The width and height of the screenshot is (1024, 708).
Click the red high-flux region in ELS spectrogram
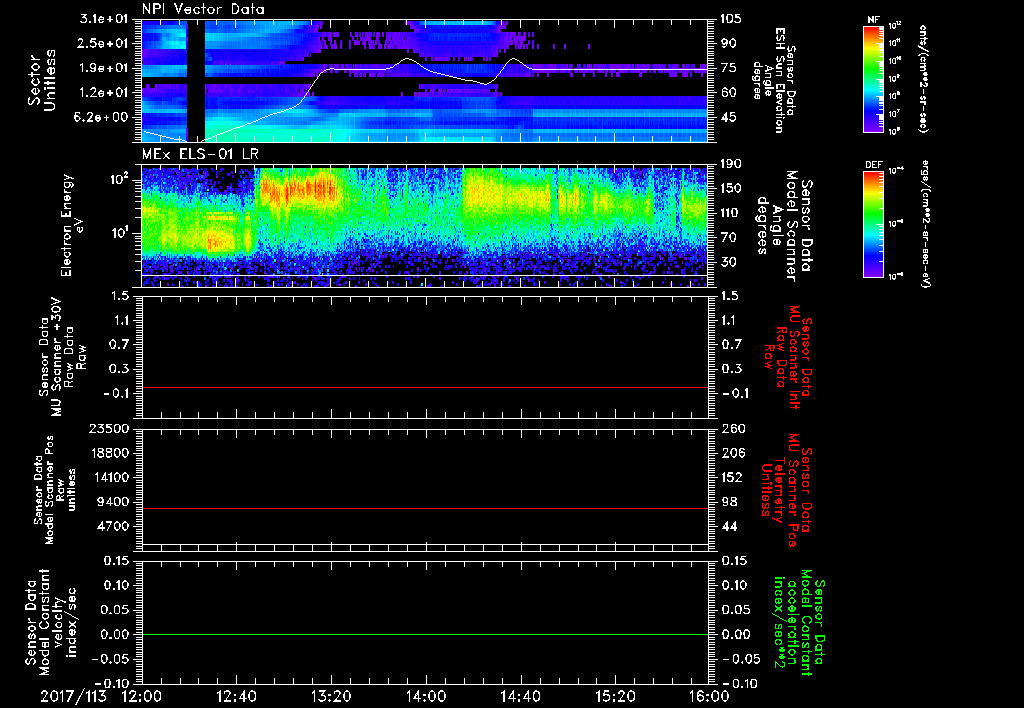[x=298, y=191]
